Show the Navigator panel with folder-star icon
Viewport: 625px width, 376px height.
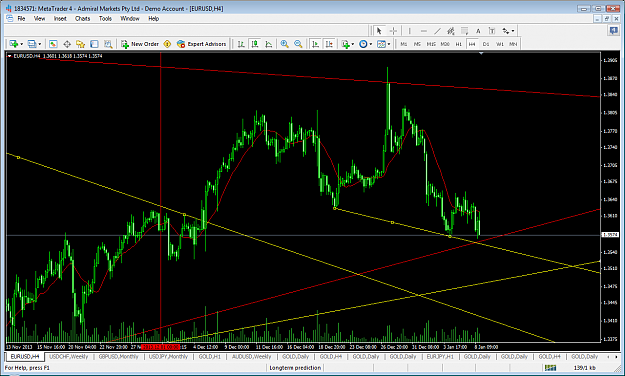pos(81,44)
